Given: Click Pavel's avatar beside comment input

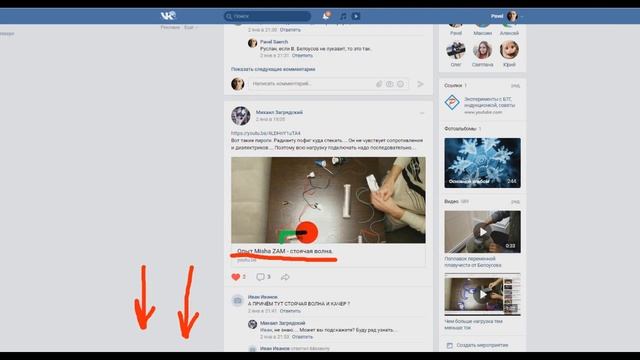Looking at the screenshot, I should 238,84.
